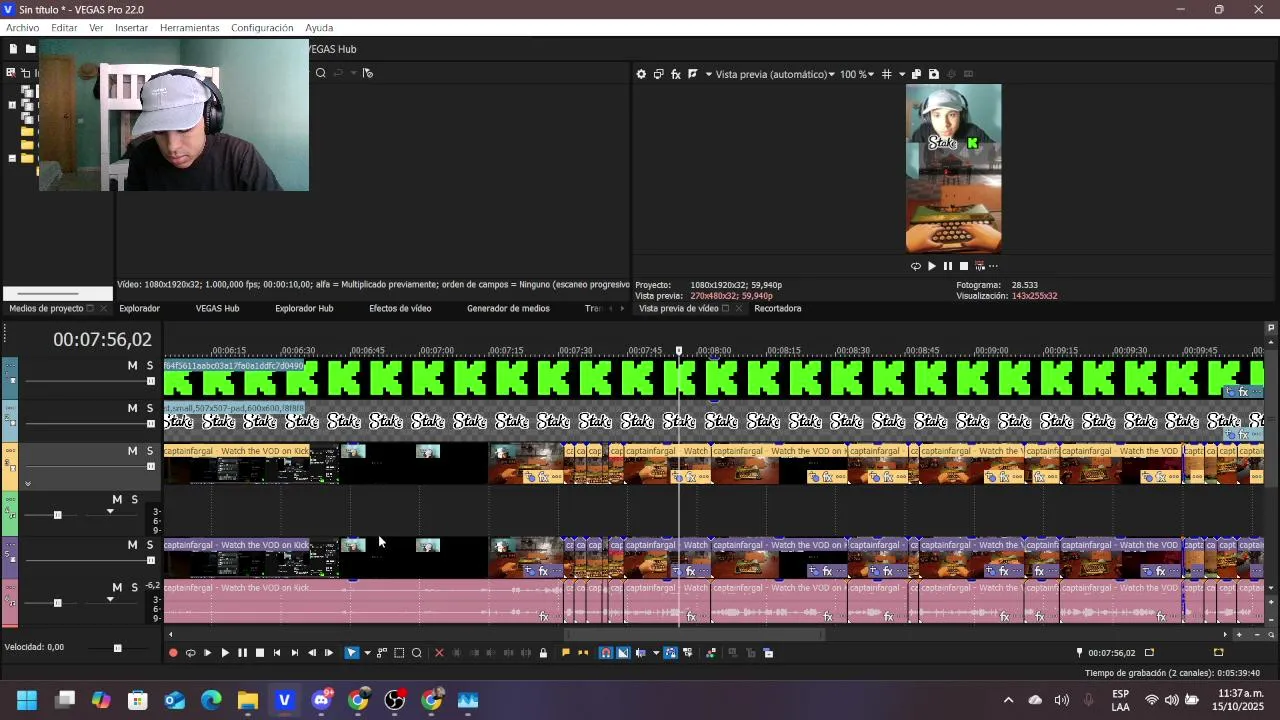1280x720 pixels.
Task: Solo the first video track (green K)
Action: (150, 366)
